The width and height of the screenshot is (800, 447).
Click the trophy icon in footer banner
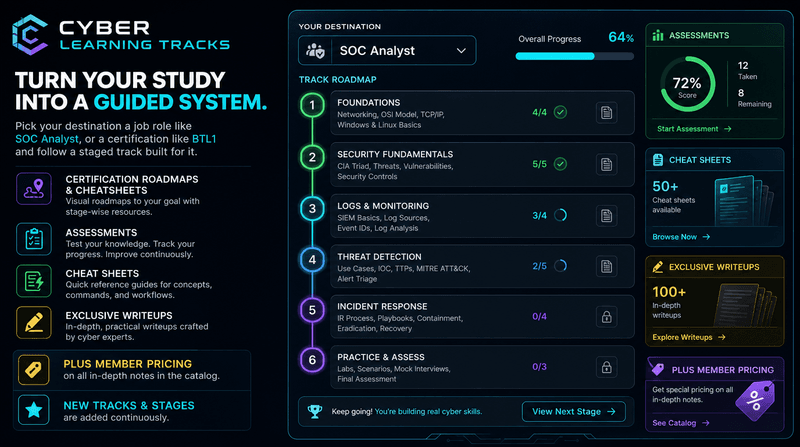(315, 411)
